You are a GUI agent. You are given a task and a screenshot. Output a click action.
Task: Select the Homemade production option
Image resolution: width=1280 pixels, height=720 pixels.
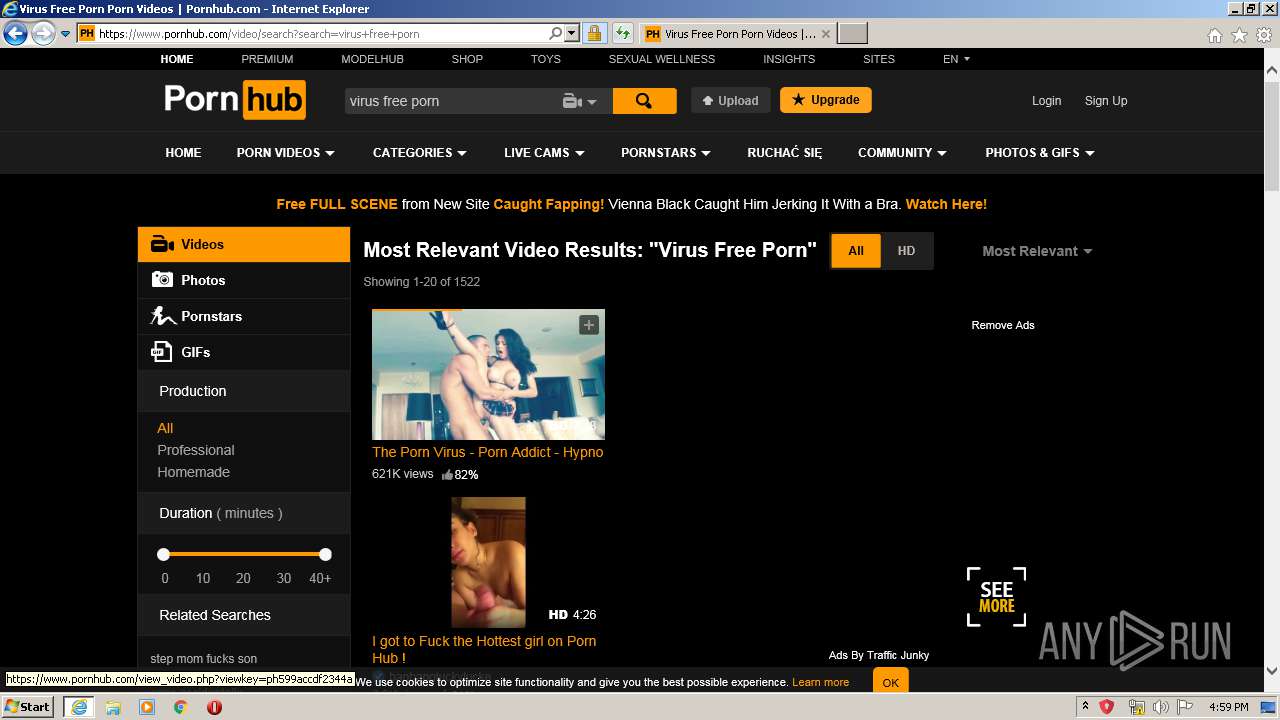click(193, 472)
